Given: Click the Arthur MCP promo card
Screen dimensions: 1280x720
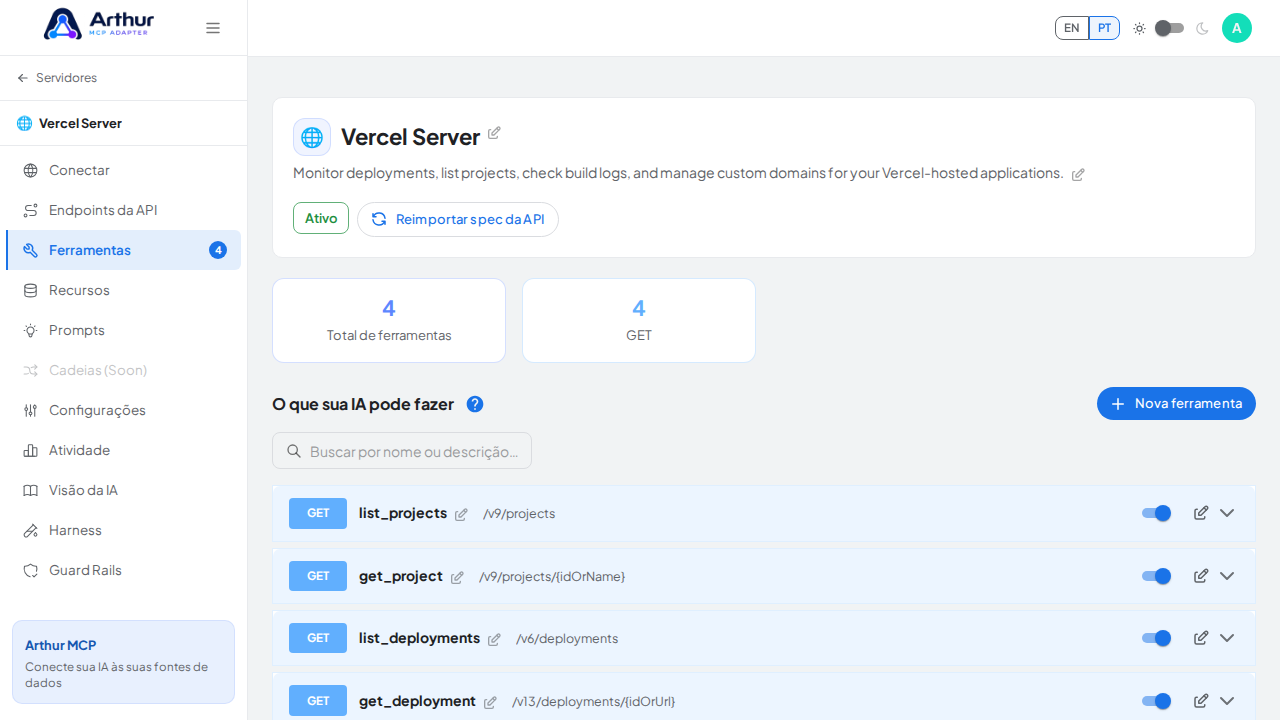Looking at the screenshot, I should 123,662.
